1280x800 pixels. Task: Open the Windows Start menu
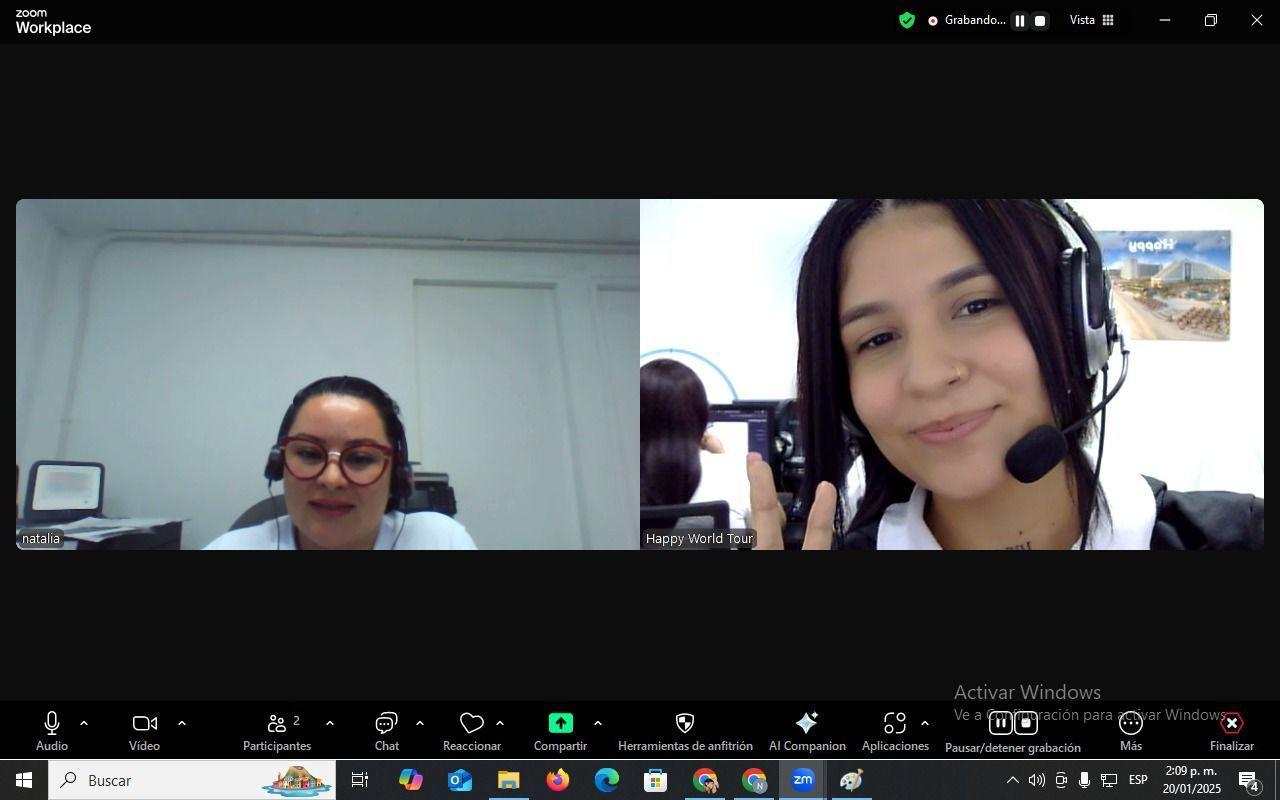pyautogui.click(x=24, y=780)
